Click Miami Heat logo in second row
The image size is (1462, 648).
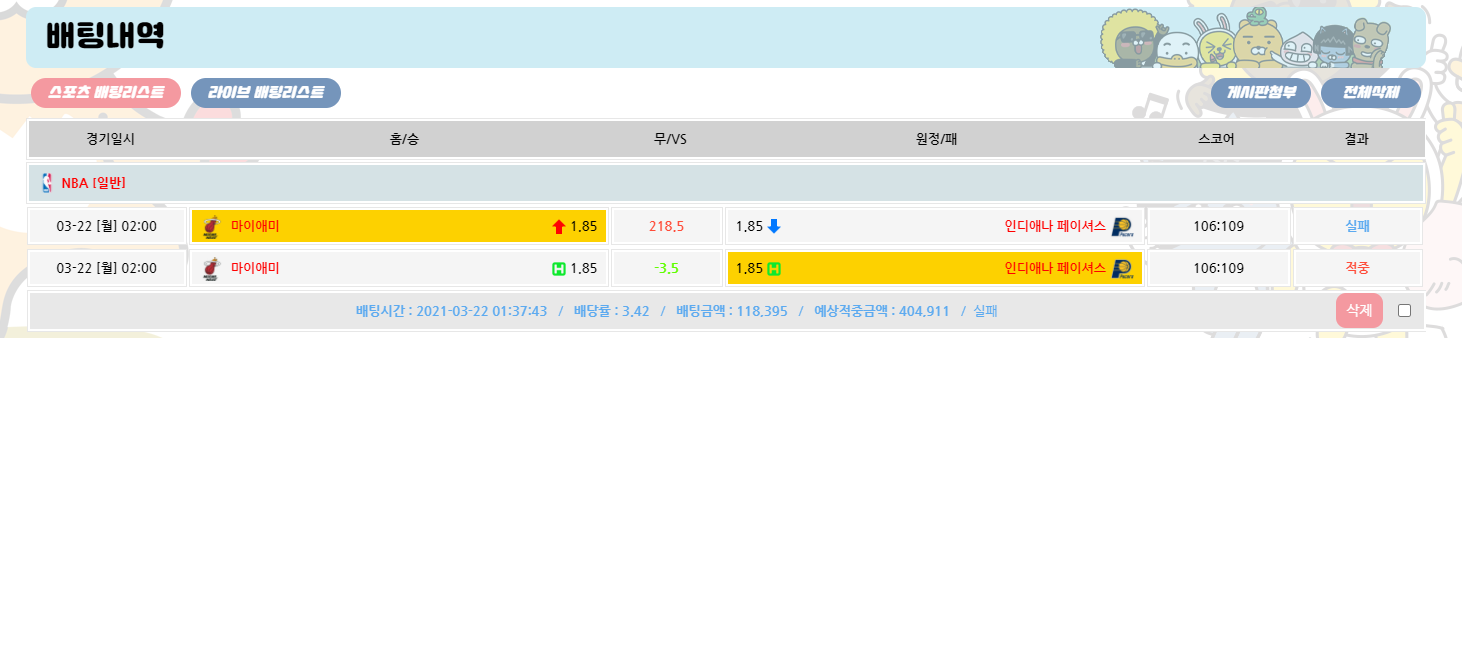(x=210, y=269)
